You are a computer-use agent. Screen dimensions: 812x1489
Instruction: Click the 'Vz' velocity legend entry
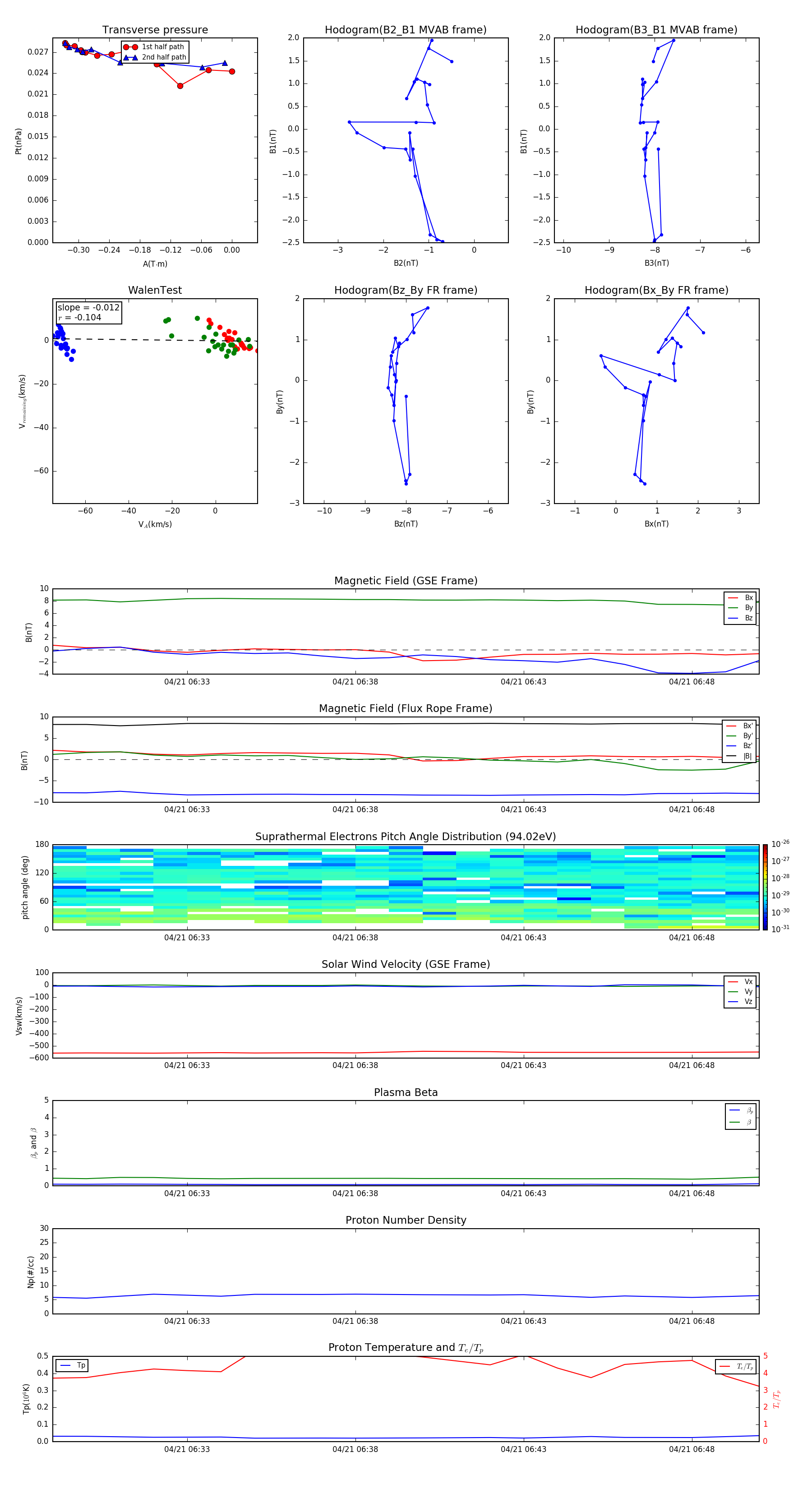click(x=741, y=1002)
